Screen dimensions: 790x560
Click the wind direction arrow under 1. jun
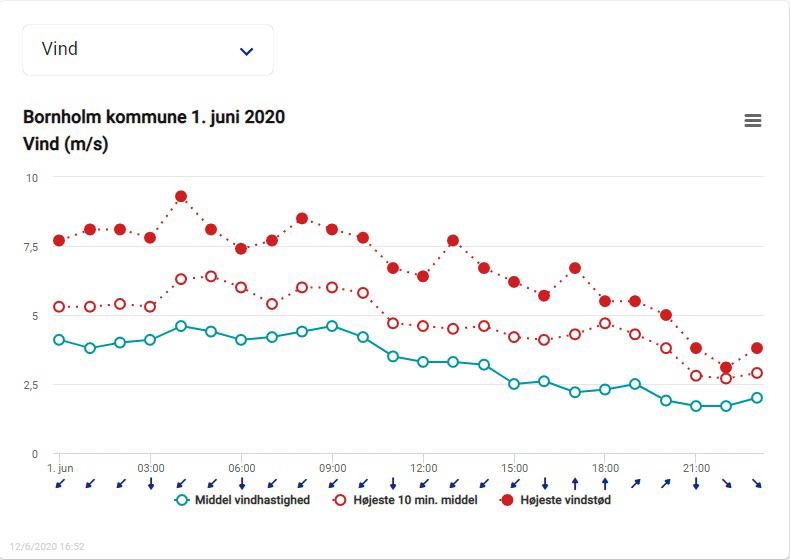pos(60,484)
